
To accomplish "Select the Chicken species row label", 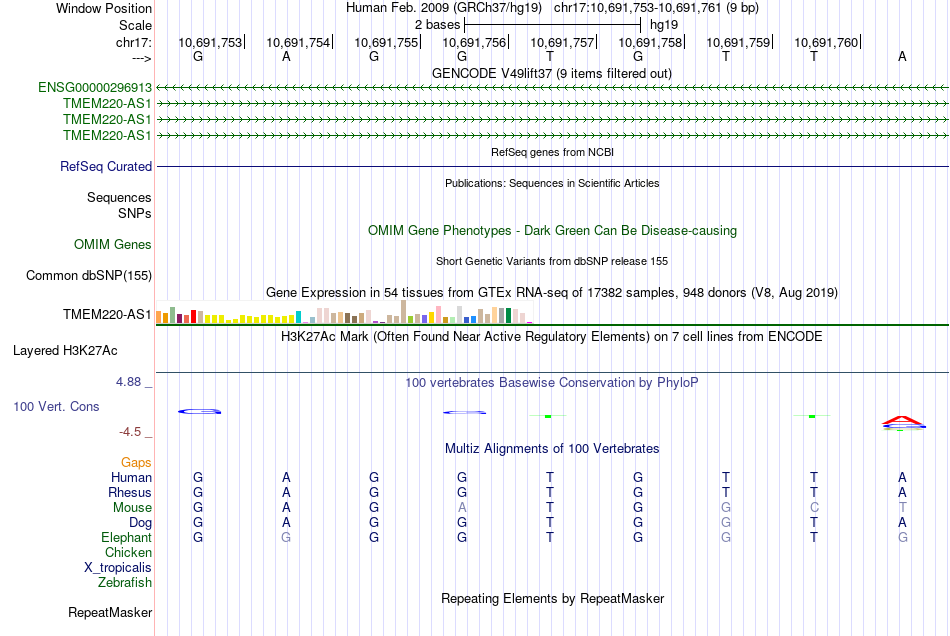I will [x=128, y=552].
